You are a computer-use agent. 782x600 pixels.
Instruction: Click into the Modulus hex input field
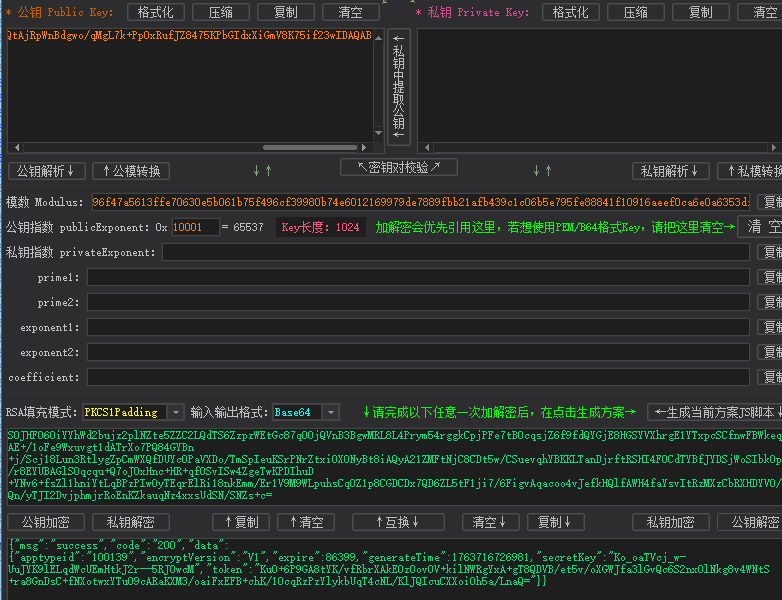pyautogui.click(x=420, y=202)
